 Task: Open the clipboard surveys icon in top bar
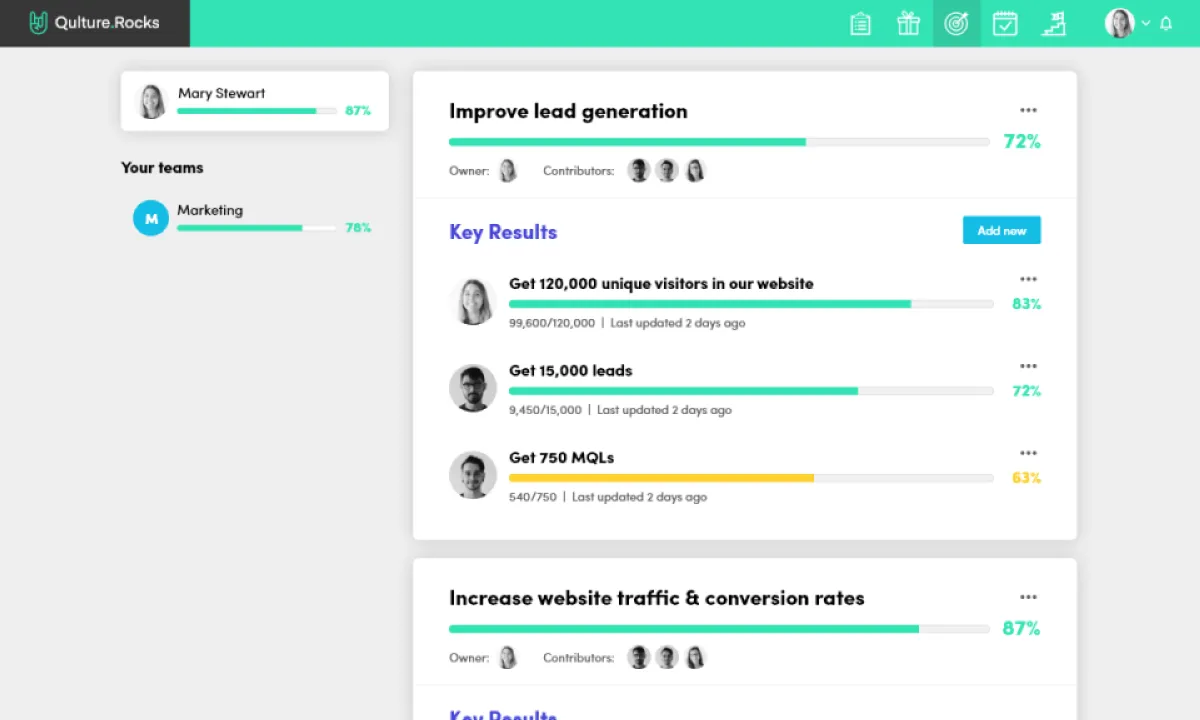point(860,23)
